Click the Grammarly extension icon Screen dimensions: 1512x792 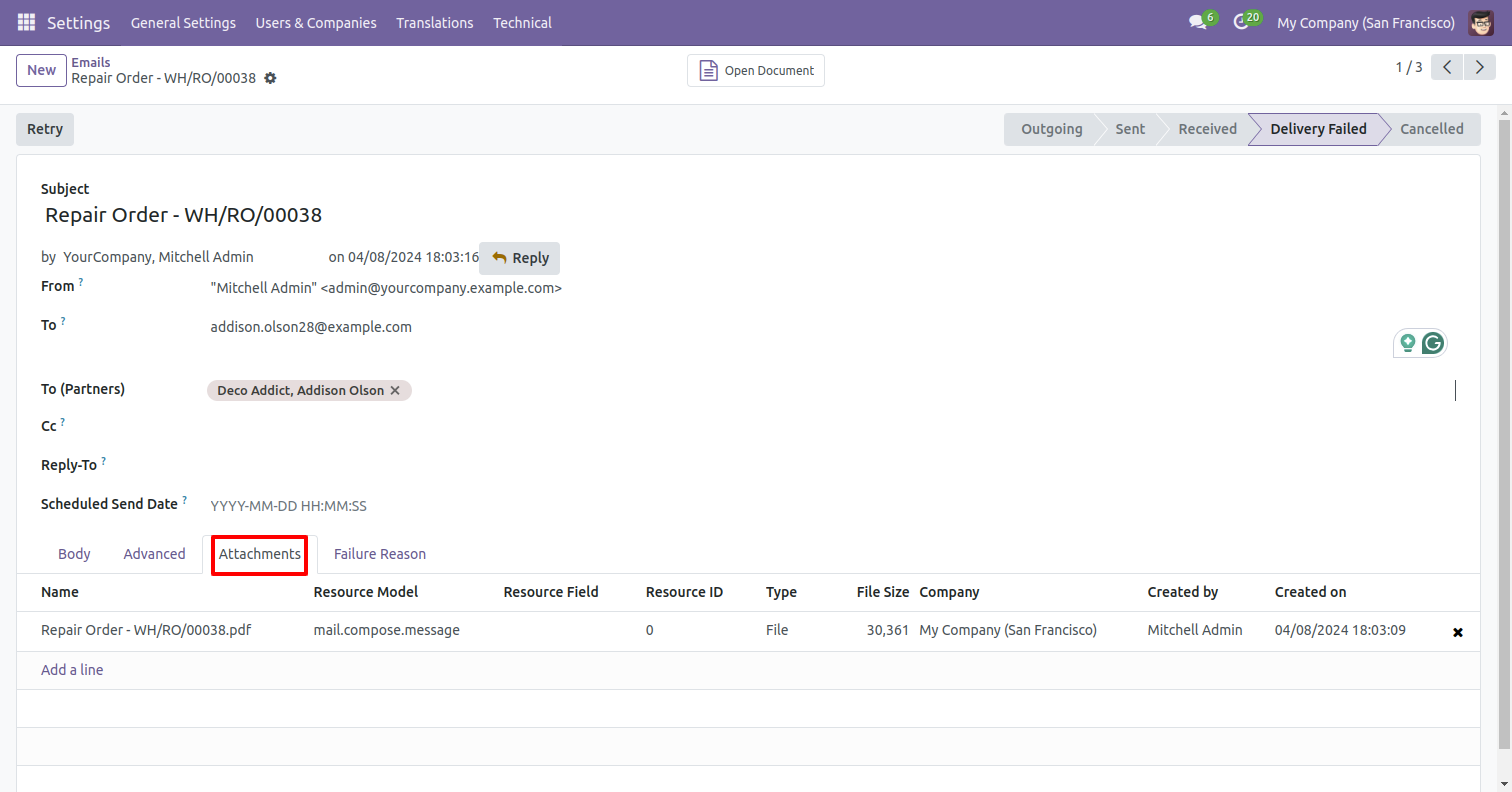click(1433, 343)
